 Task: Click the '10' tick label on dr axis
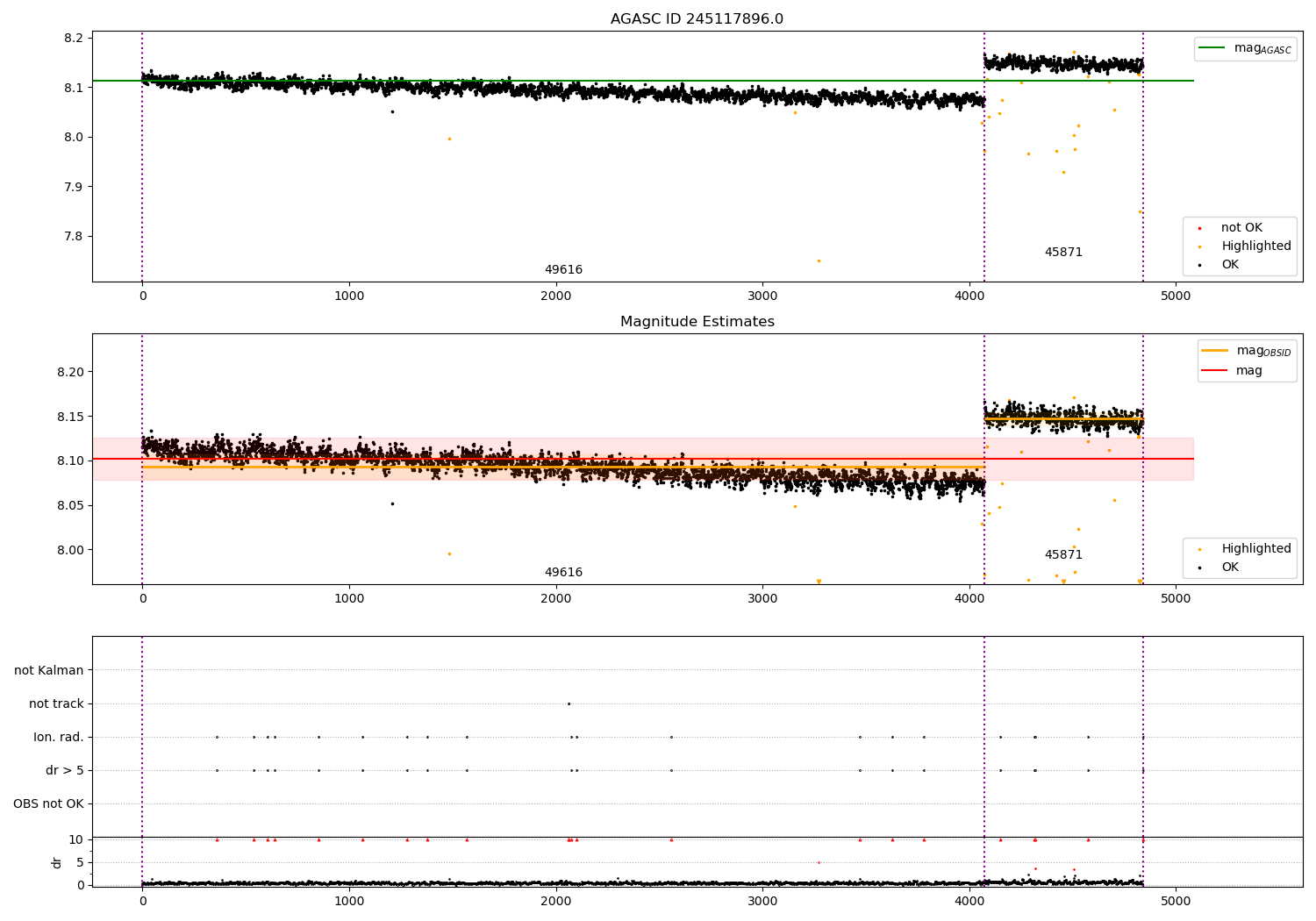tap(76, 839)
